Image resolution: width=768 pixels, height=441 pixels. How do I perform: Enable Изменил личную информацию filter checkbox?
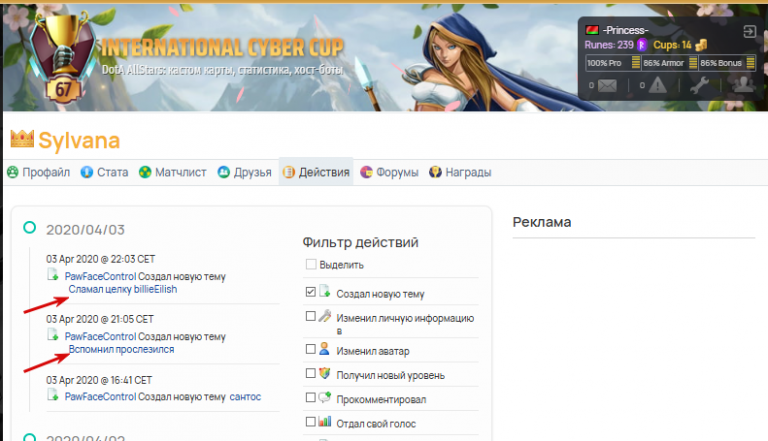[x=311, y=316]
